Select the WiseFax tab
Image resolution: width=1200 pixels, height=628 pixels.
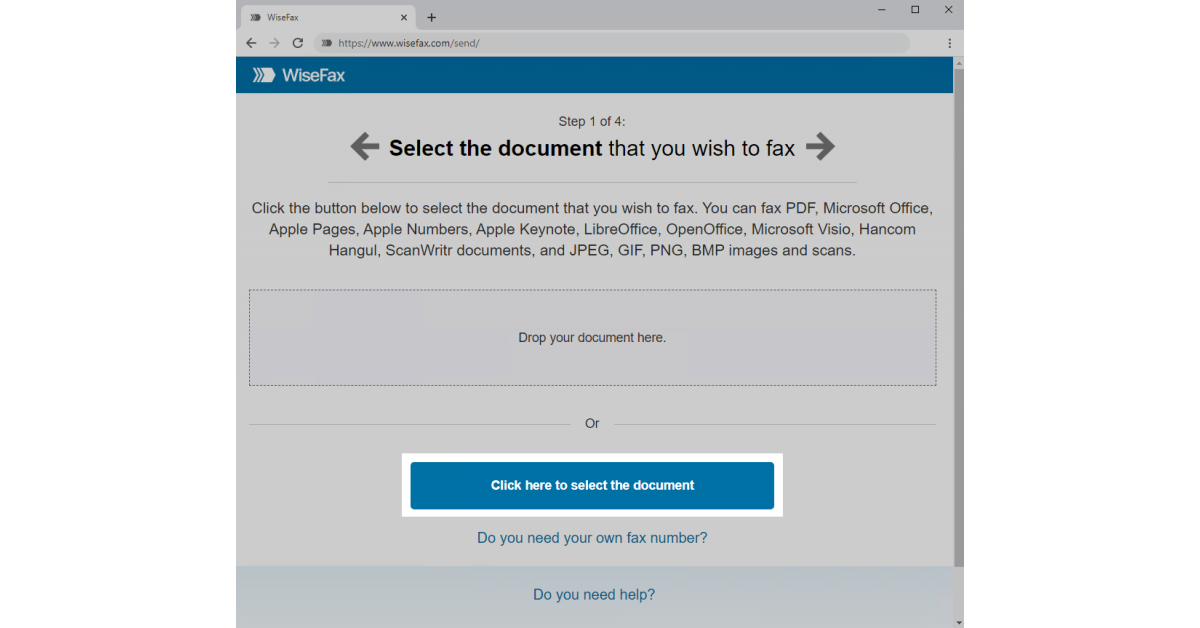coord(328,17)
